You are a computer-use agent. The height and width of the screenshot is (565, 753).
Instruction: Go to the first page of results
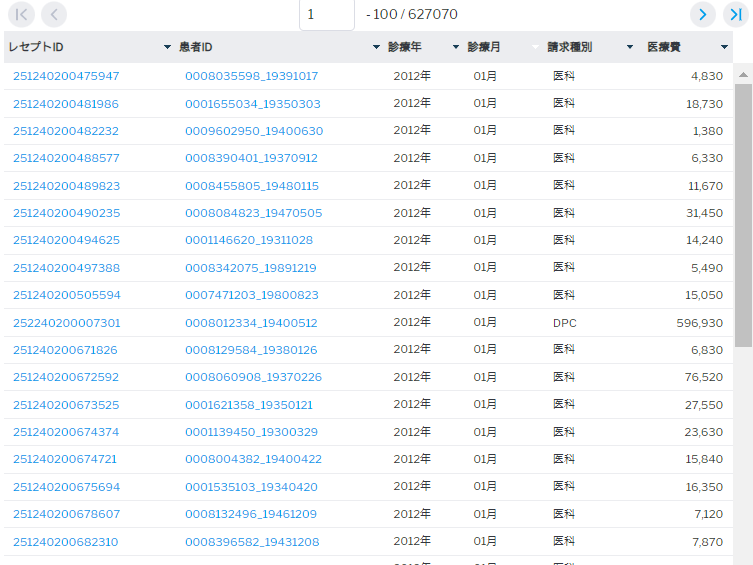pyautogui.click(x=22, y=14)
